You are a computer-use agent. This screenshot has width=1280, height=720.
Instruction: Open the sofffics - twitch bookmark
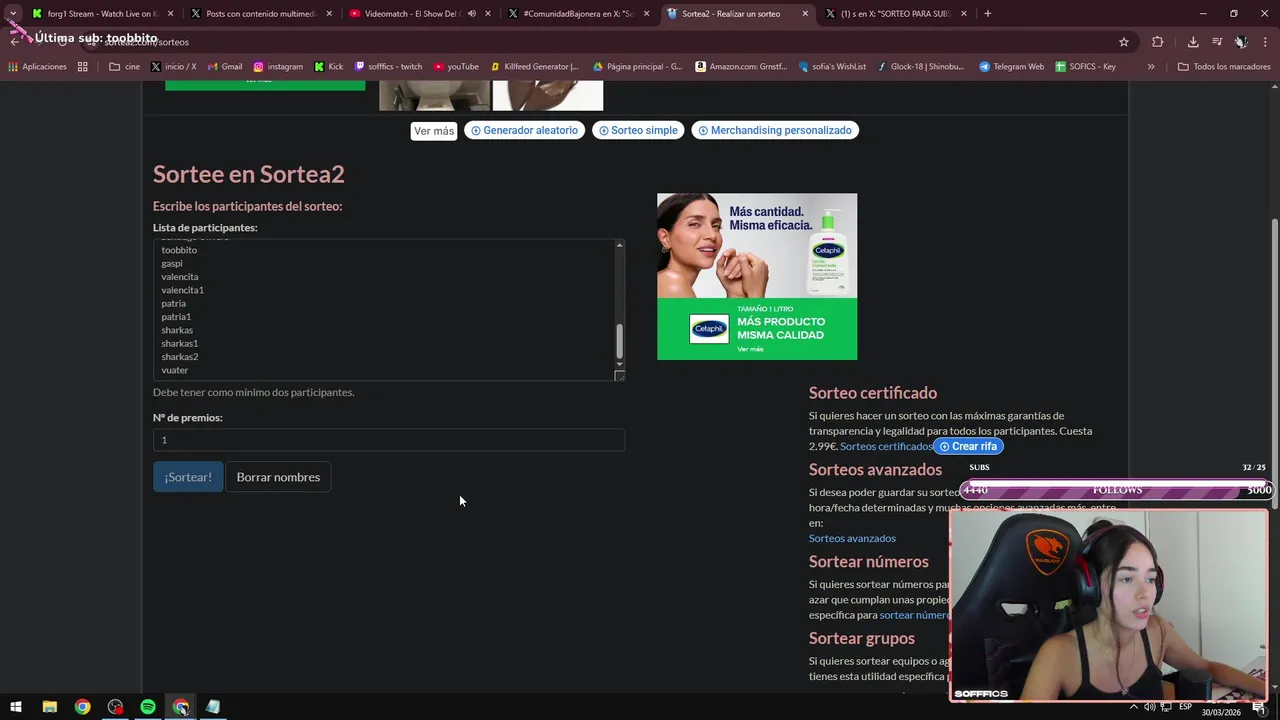(x=388, y=67)
